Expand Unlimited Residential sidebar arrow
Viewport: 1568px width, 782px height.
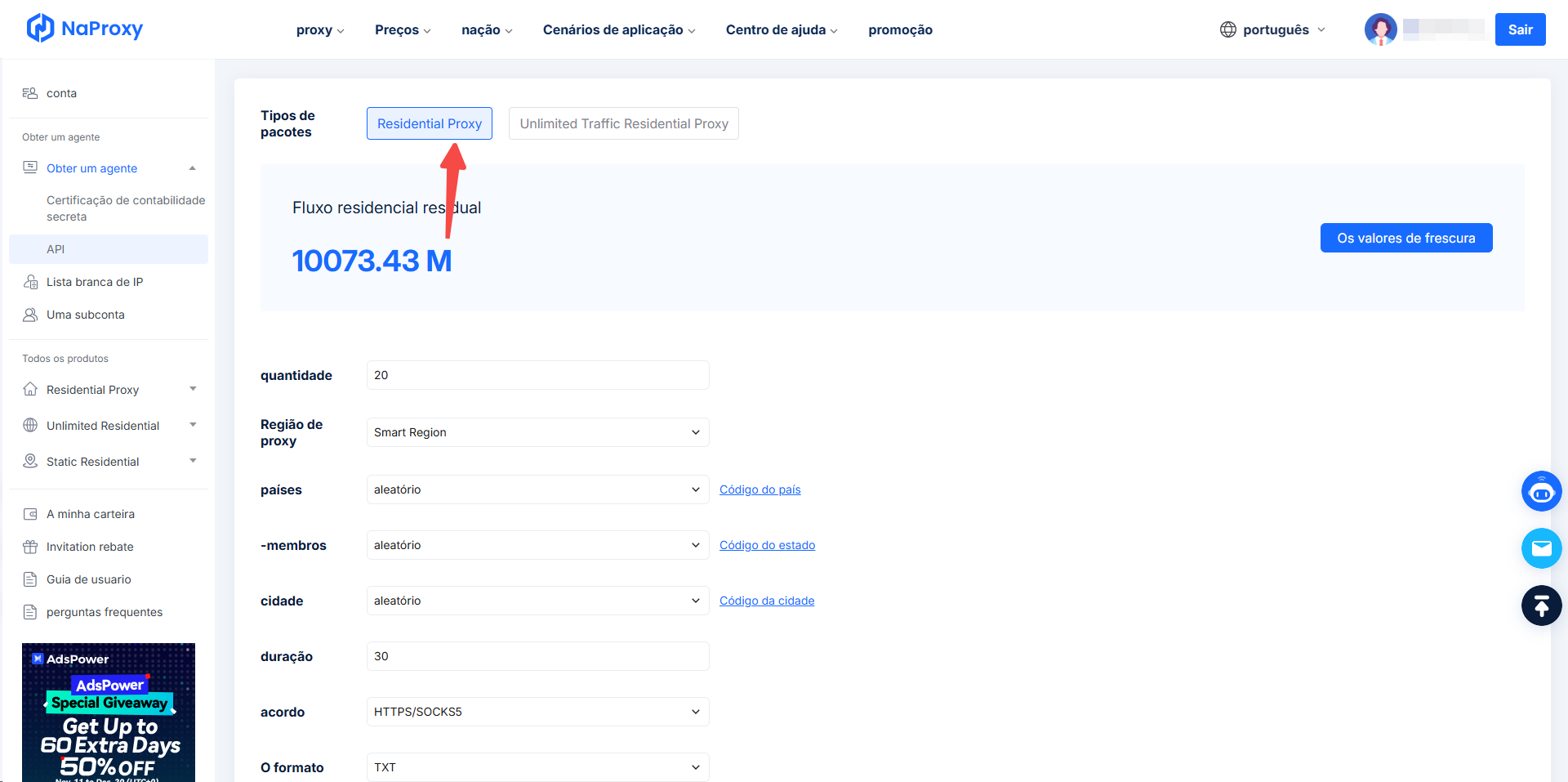click(193, 425)
